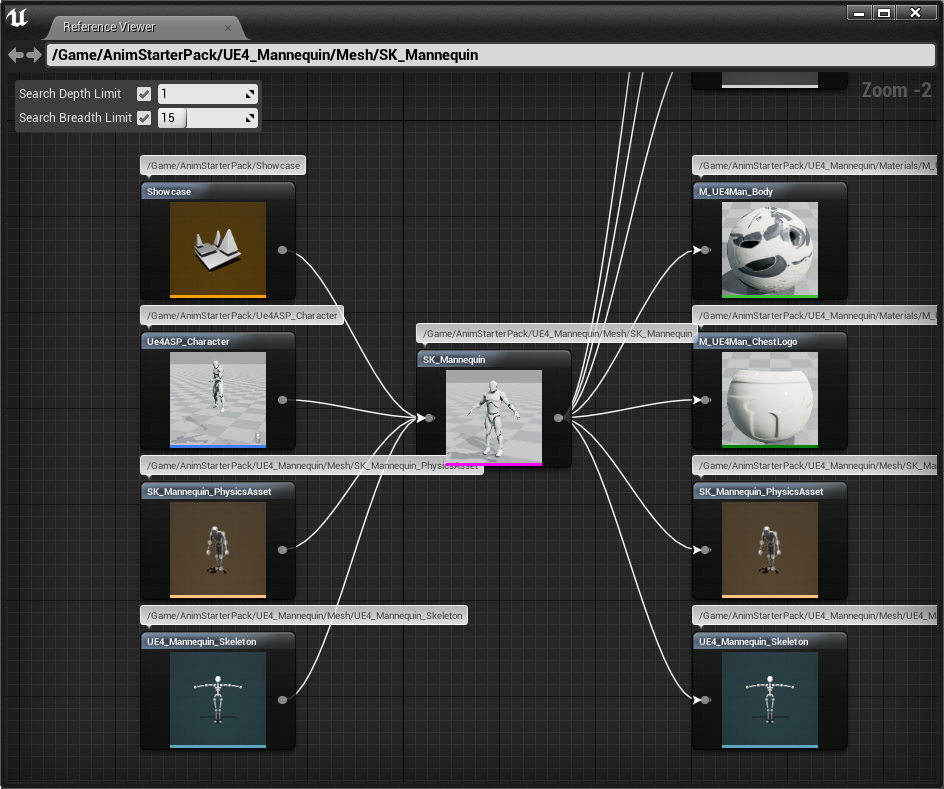This screenshot has width=944, height=789.
Task: Click the asset path address field
Action: pos(490,55)
